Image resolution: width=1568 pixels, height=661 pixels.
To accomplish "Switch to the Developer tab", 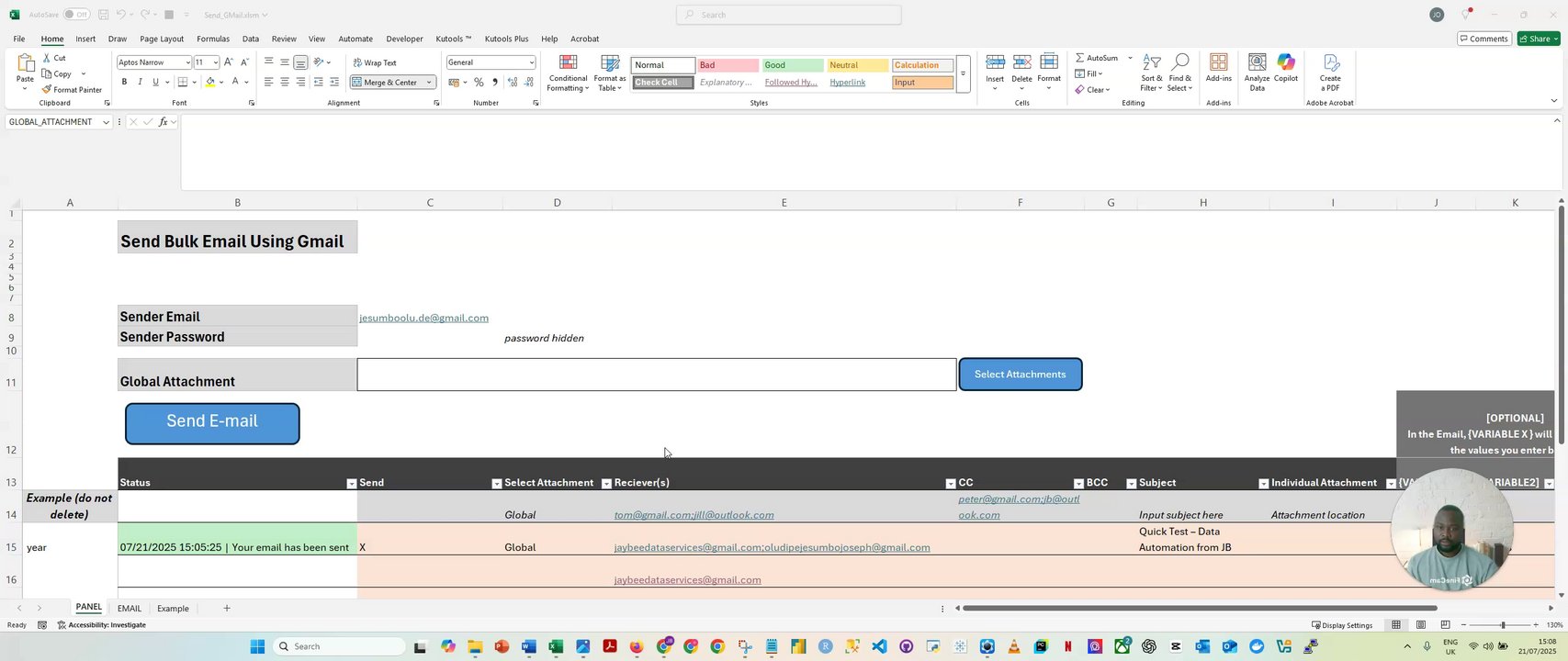I will click(x=404, y=39).
